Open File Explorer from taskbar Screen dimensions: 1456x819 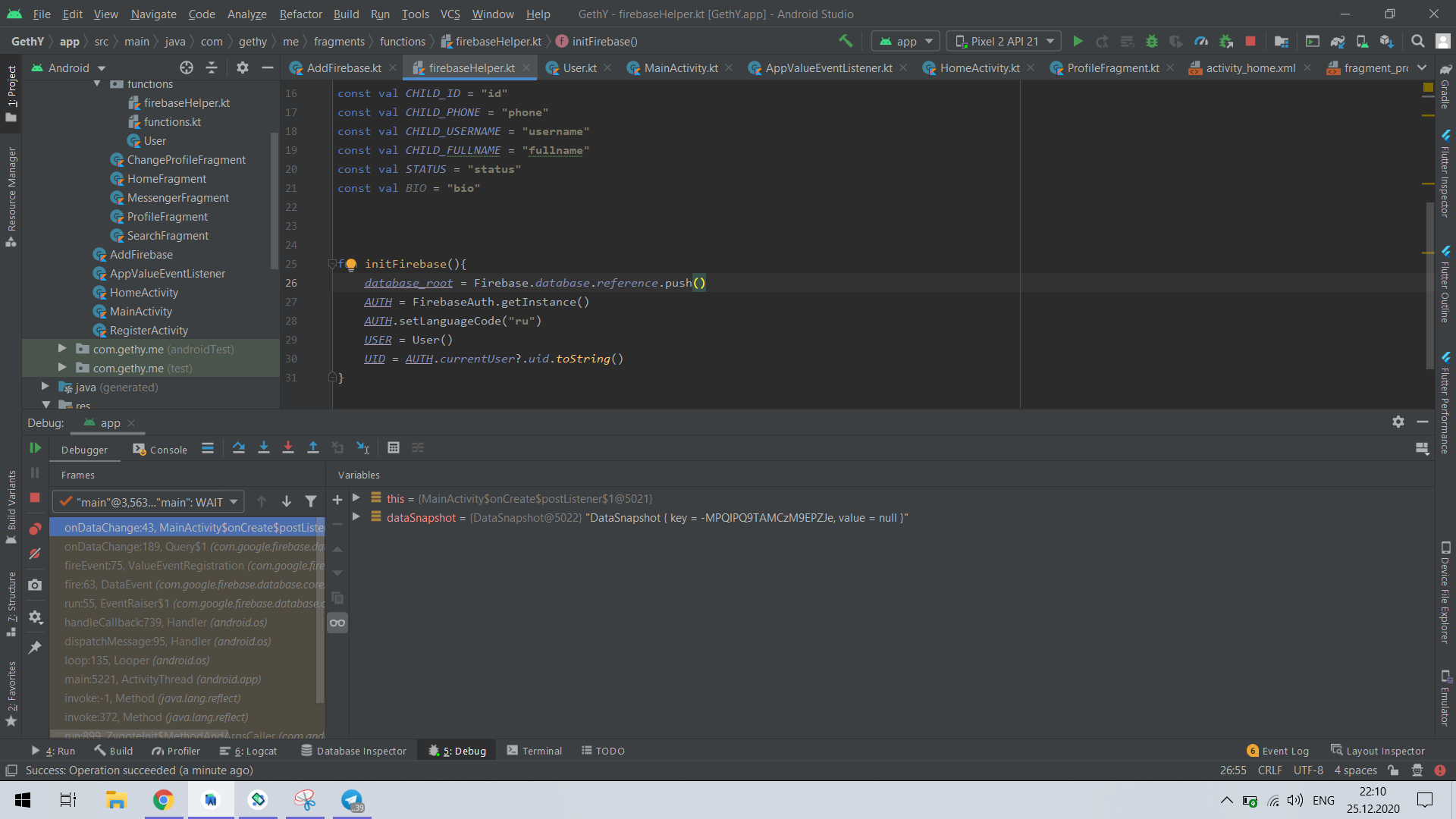click(x=116, y=800)
